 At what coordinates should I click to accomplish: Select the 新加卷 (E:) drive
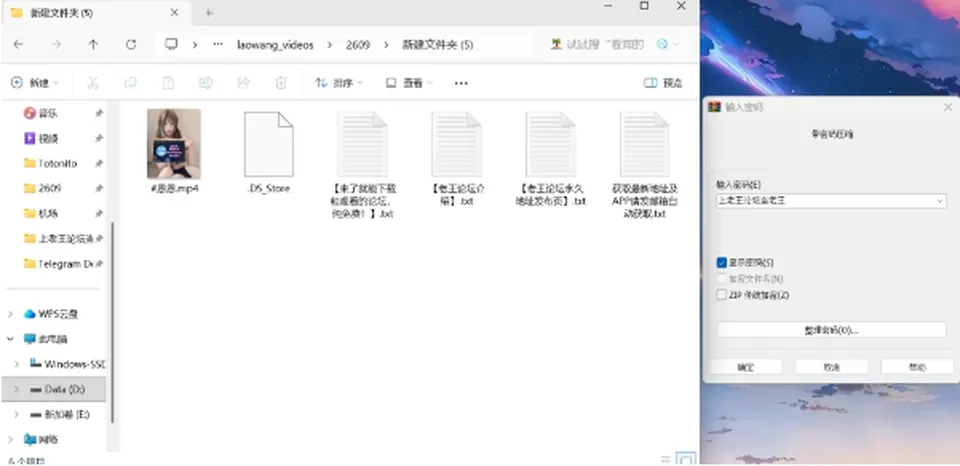67,414
